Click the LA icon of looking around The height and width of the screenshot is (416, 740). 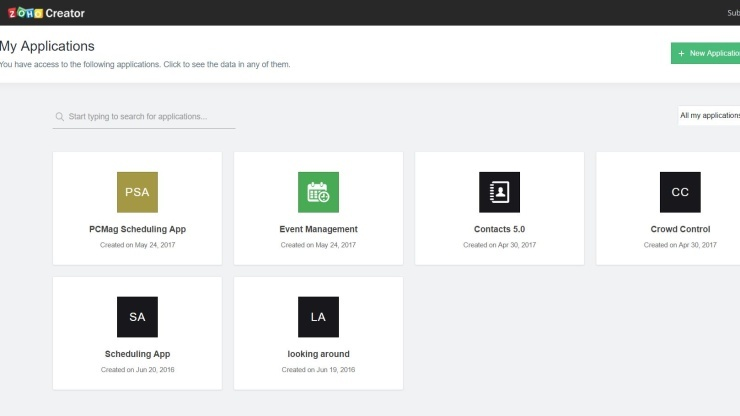tap(318, 317)
